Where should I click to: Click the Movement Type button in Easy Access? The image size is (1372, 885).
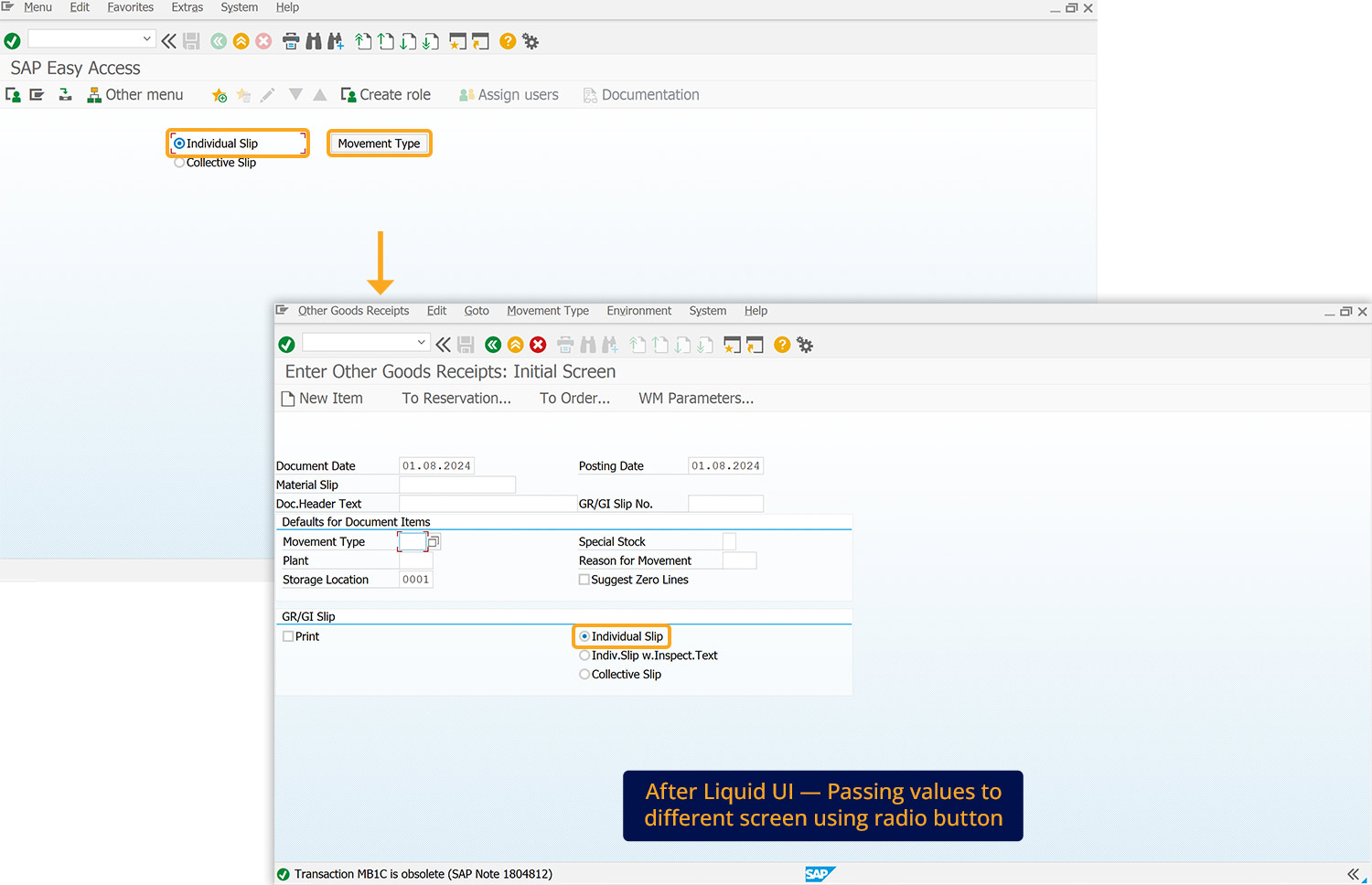tap(380, 144)
